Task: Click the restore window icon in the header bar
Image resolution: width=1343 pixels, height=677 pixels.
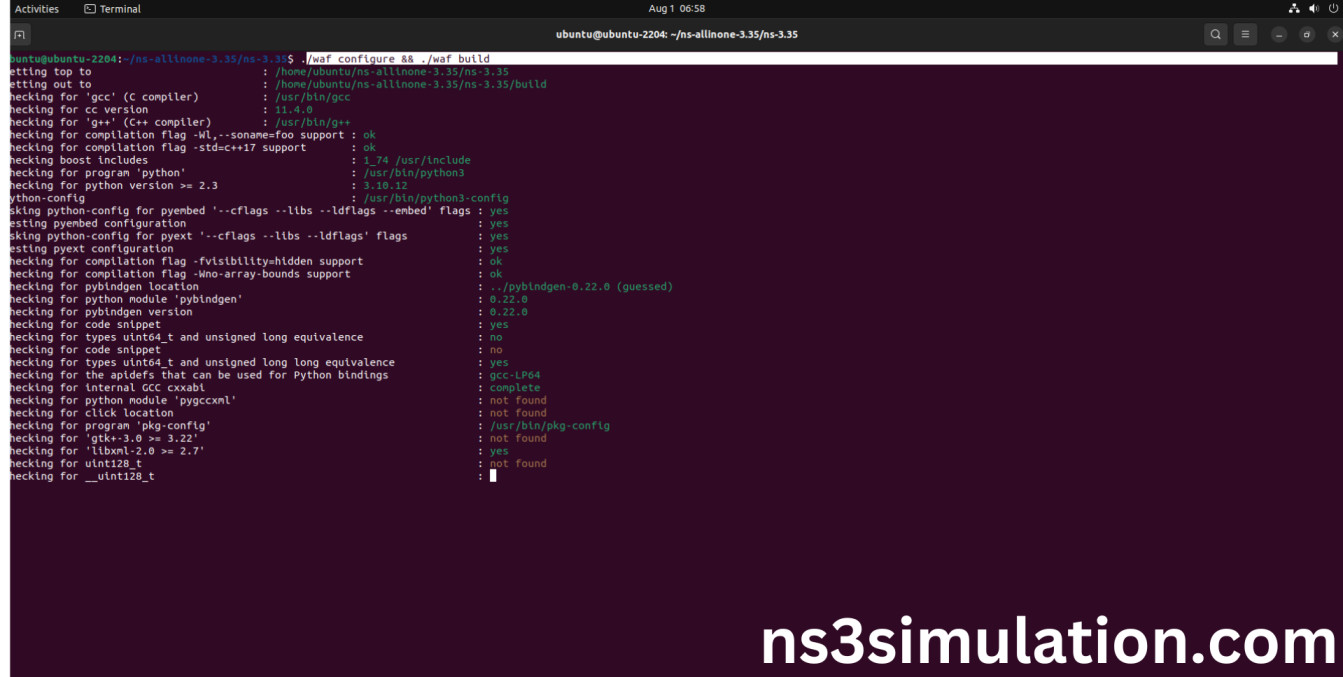Action: tap(1306, 33)
